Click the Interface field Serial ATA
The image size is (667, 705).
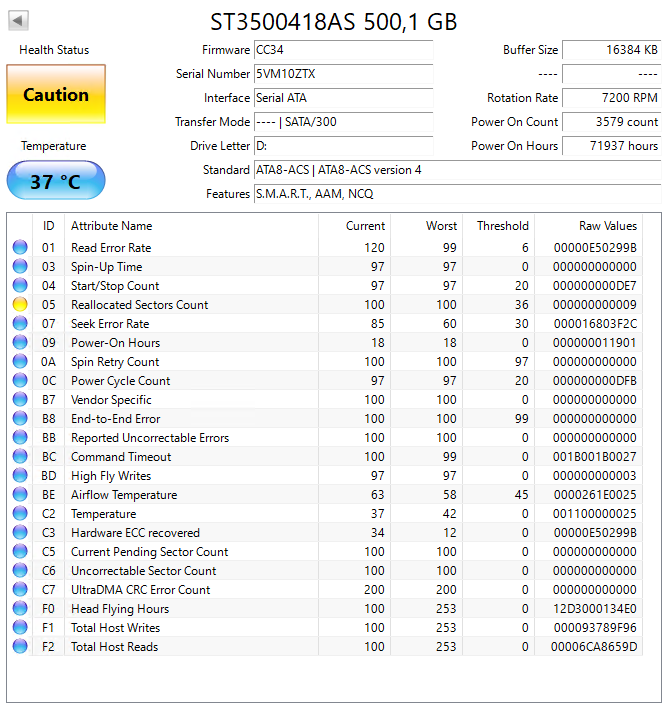point(344,98)
